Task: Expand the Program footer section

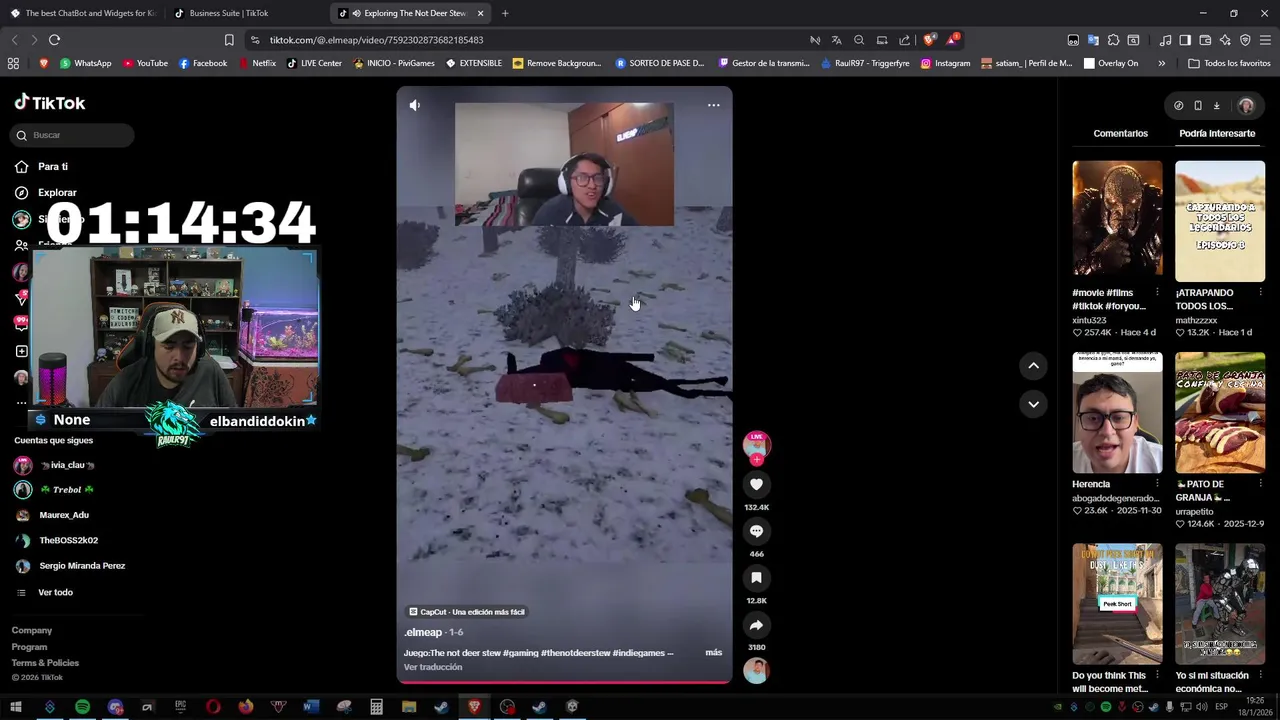Action: 29,647
